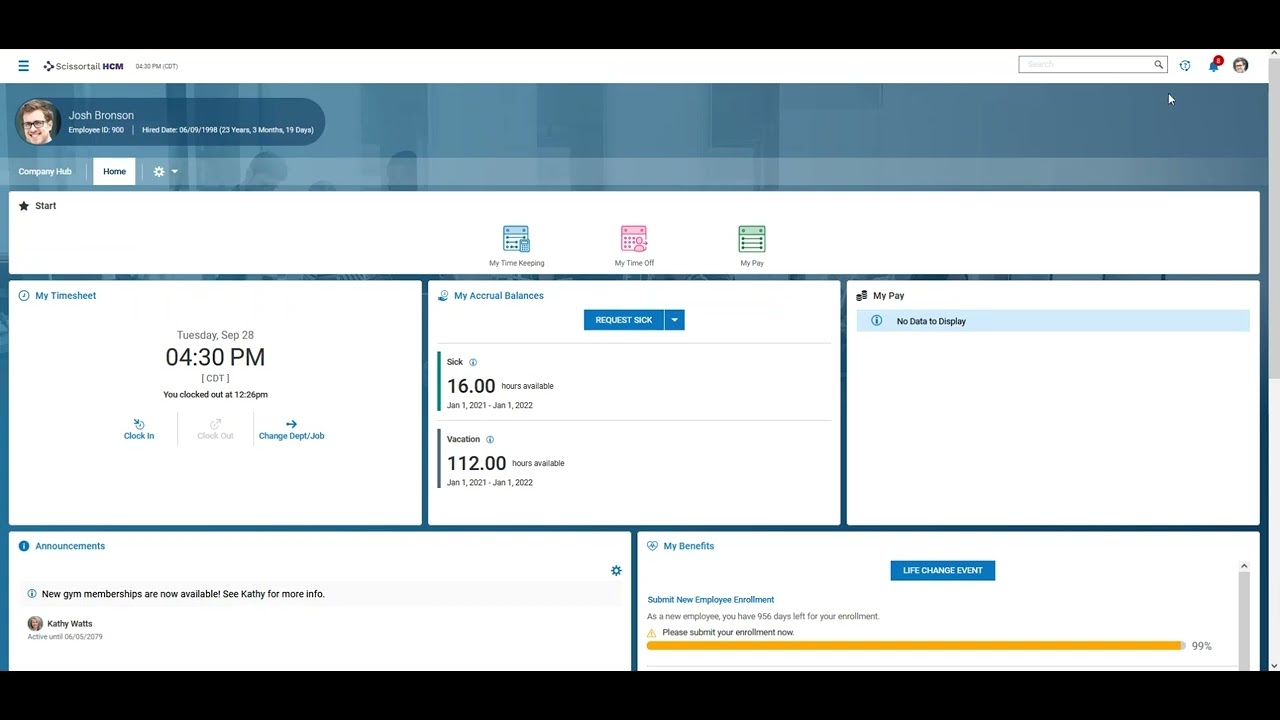
Task: Open the My Pay shortcut icon
Action: 752,239
